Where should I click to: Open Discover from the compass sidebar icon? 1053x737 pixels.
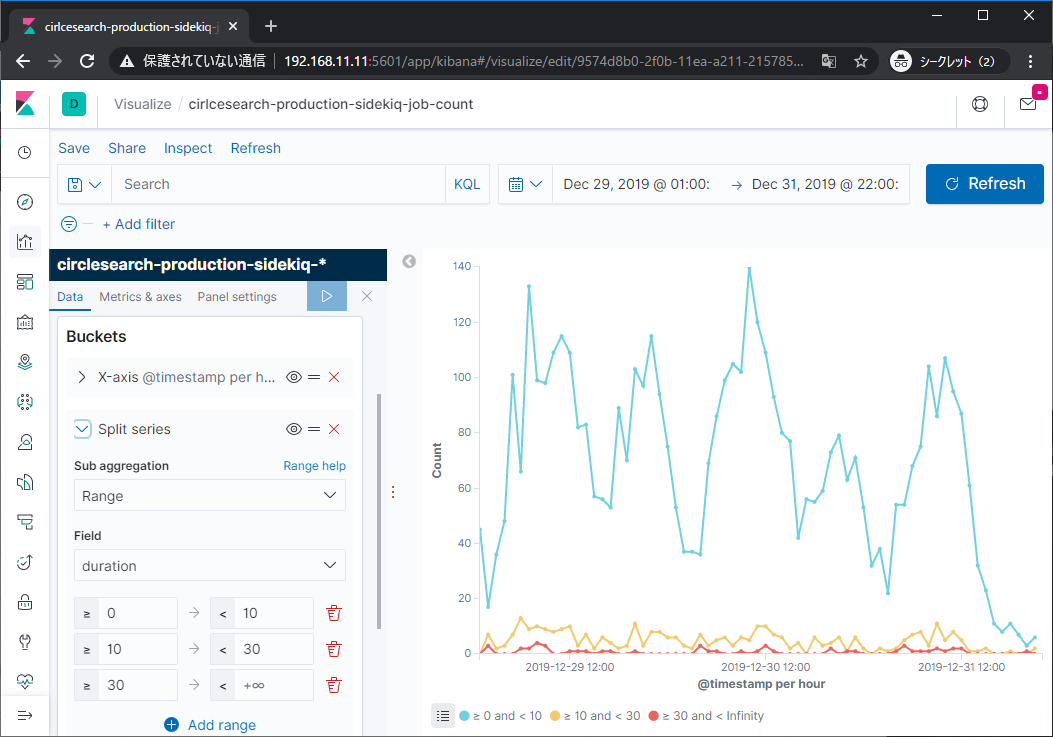[x=25, y=202]
